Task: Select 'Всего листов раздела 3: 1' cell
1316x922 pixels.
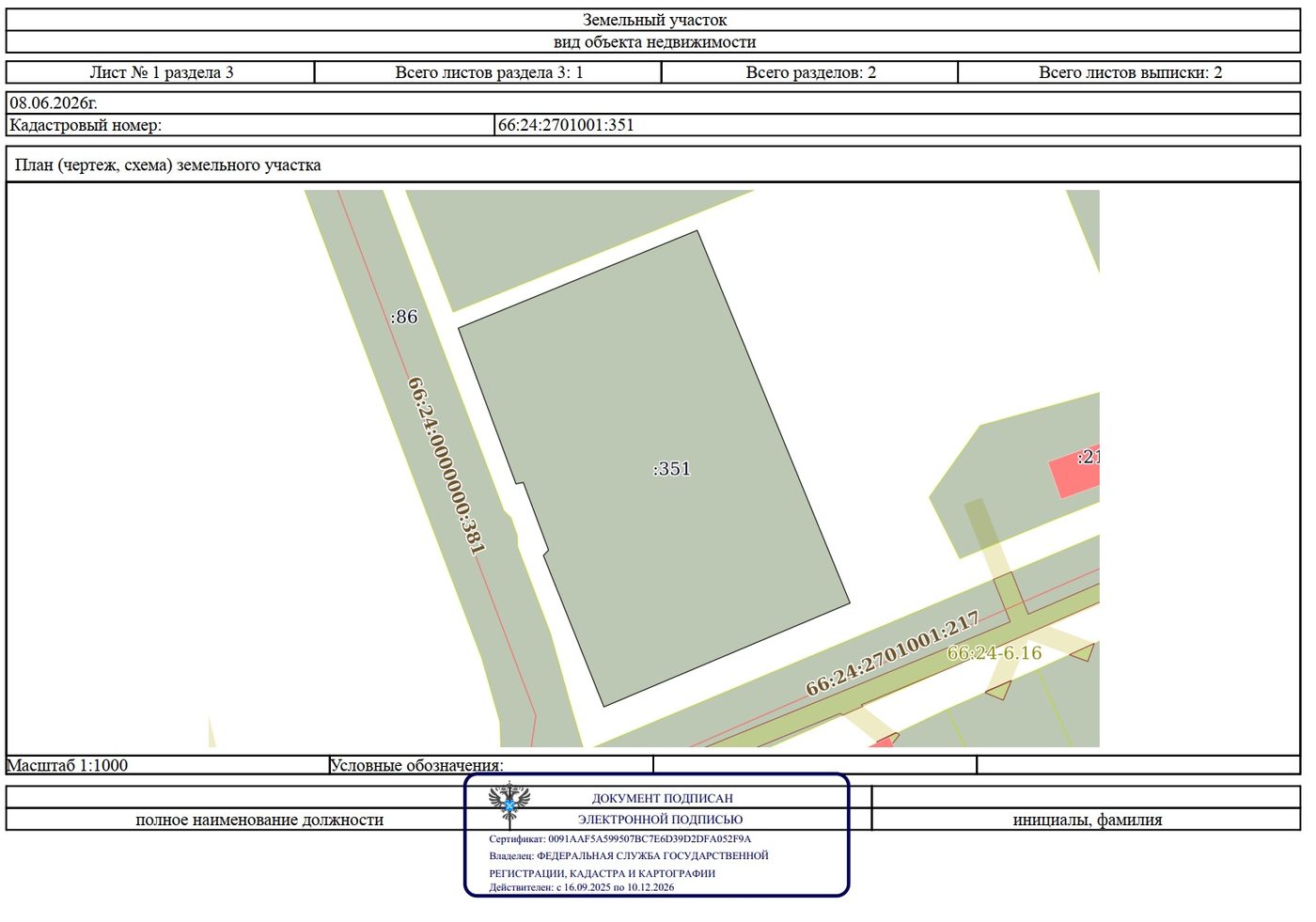Action: point(489,72)
